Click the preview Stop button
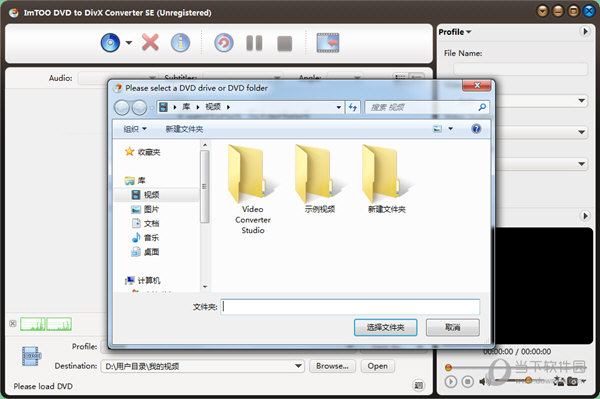The height and width of the screenshot is (399, 600). [467, 381]
